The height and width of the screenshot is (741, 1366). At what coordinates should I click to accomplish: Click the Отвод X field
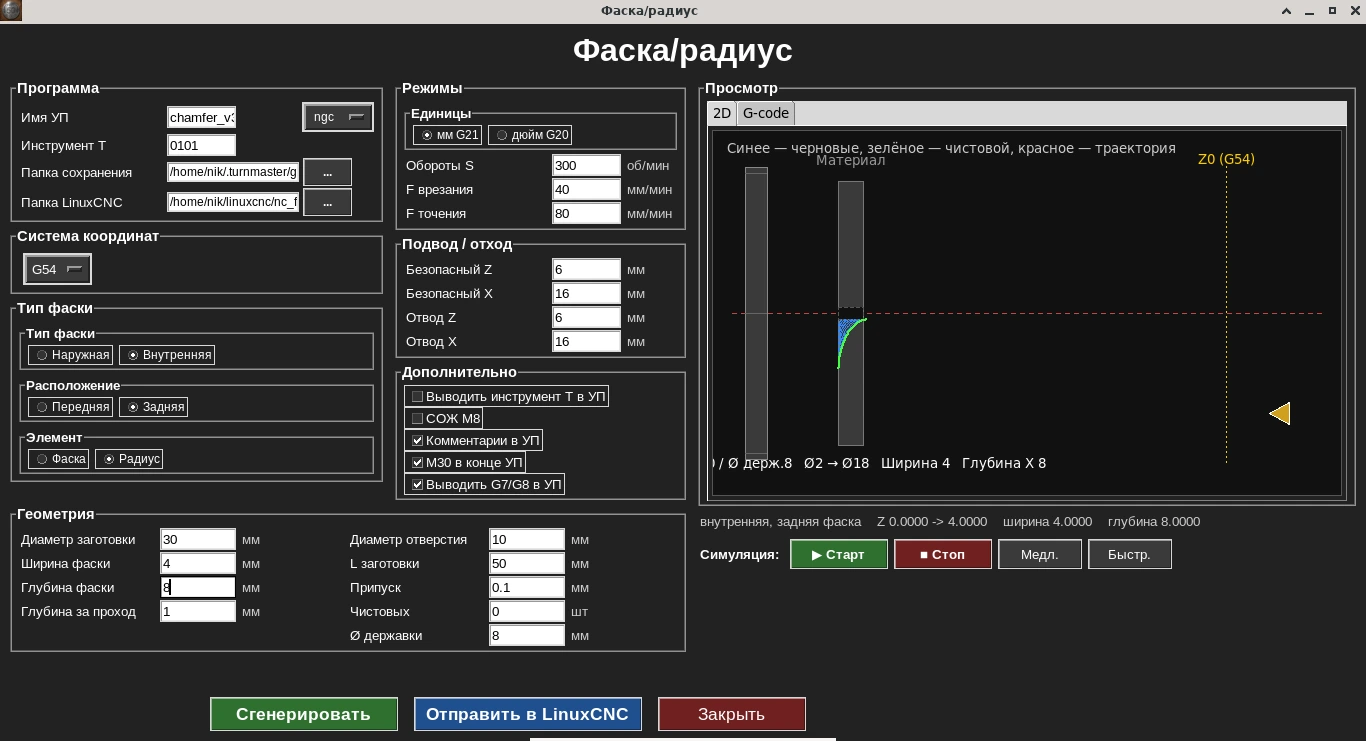pos(587,341)
